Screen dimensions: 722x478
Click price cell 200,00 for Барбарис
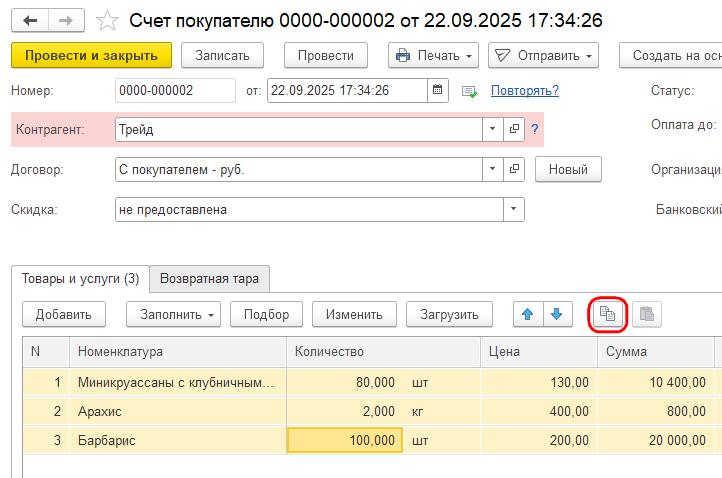point(539,440)
